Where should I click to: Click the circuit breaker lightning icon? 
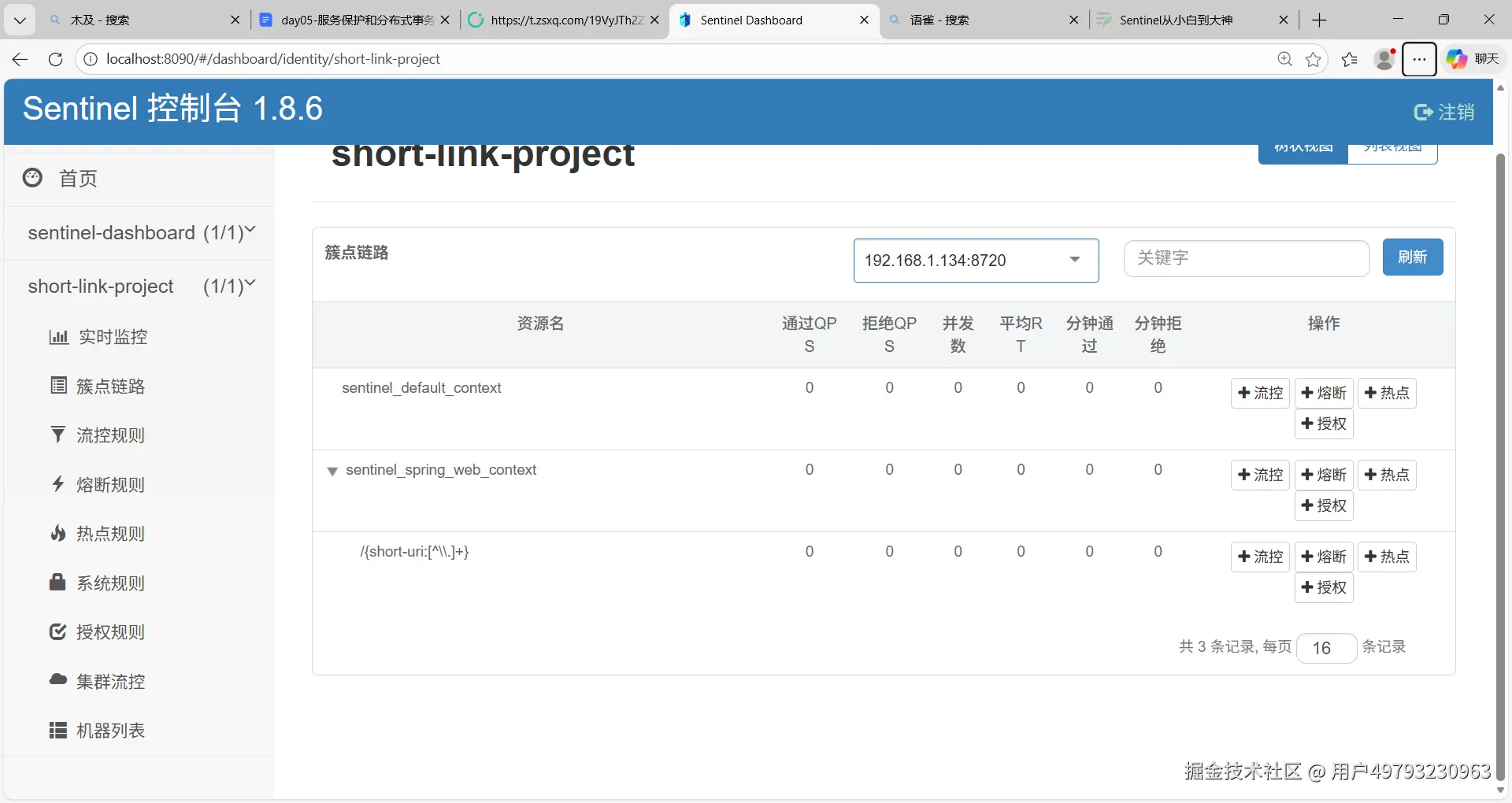coord(58,483)
